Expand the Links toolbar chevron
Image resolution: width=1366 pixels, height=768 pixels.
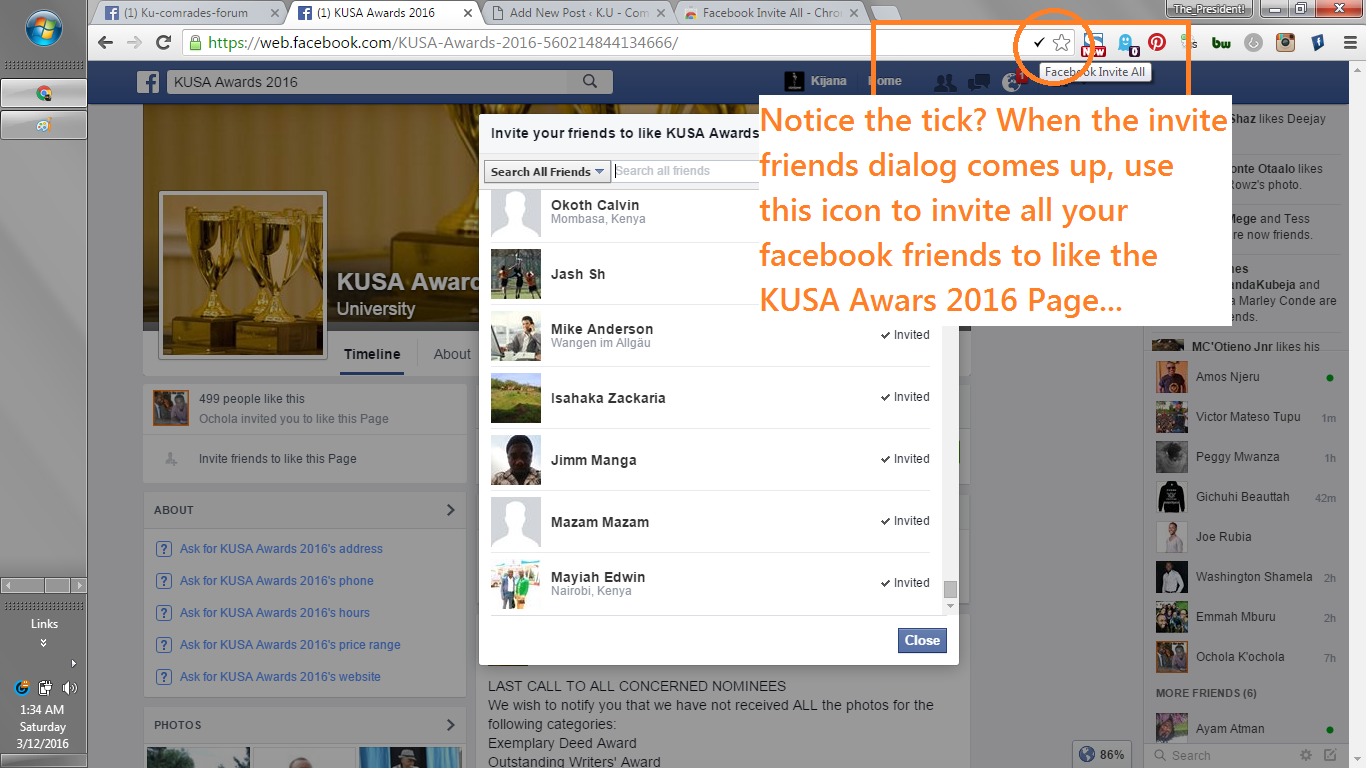click(x=44, y=643)
